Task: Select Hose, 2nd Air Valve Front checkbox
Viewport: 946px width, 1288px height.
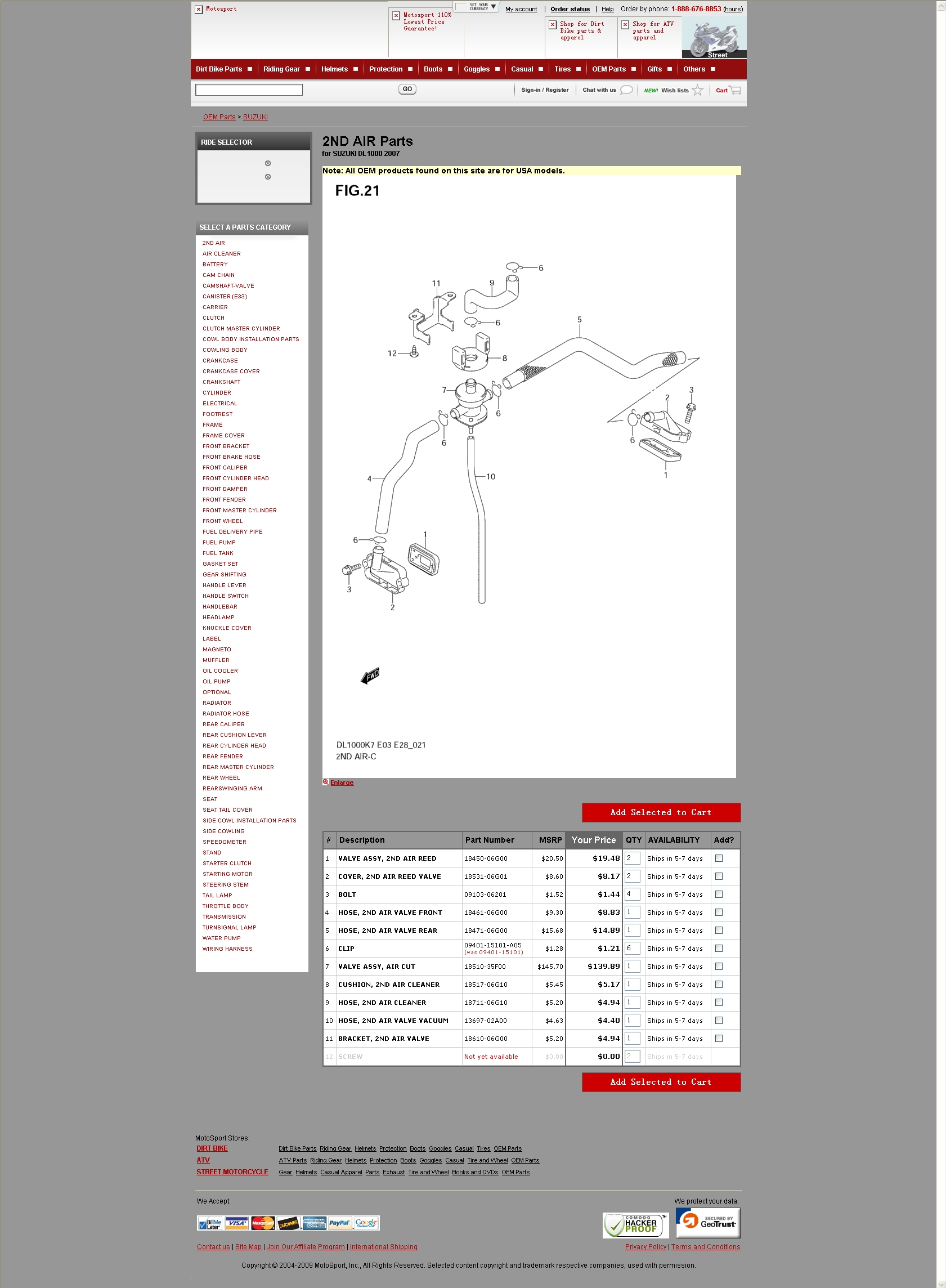Action: 719,913
